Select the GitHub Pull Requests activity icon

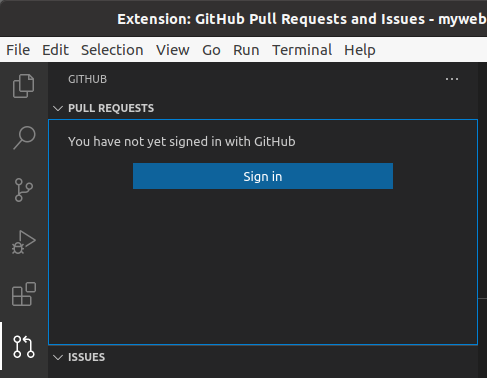tap(24, 347)
